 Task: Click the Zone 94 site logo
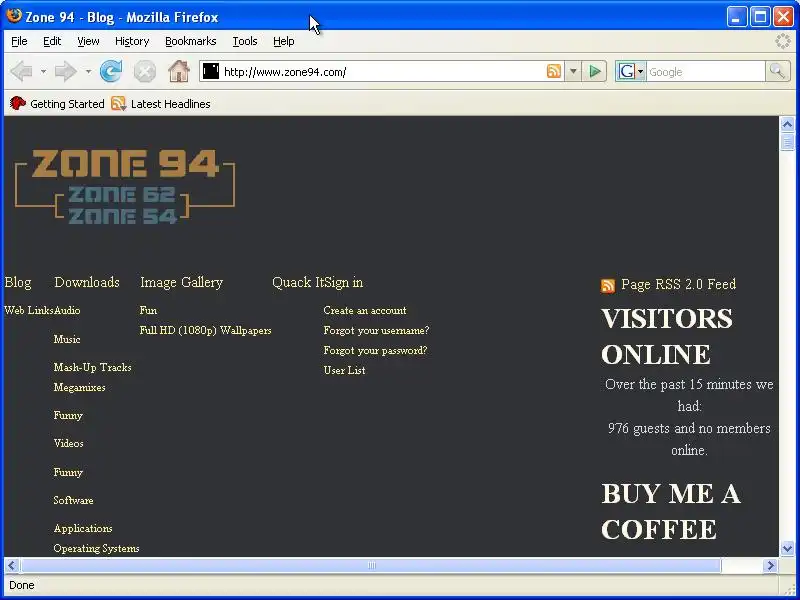(x=125, y=187)
